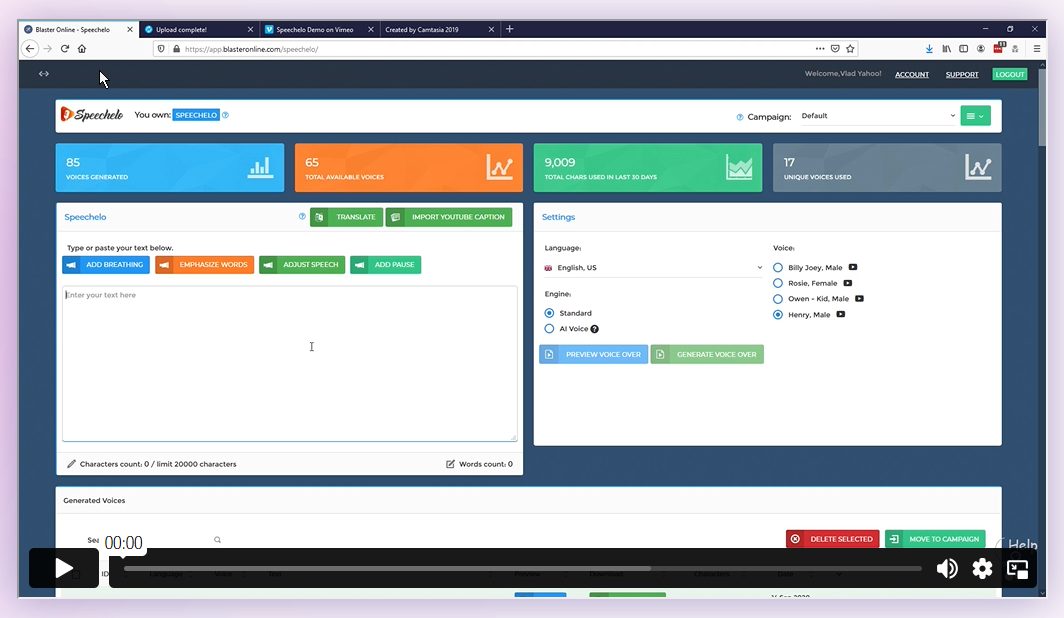This screenshot has height=618, width=1064.
Task: Click the picture-in-picture icon
Action: (1018, 569)
